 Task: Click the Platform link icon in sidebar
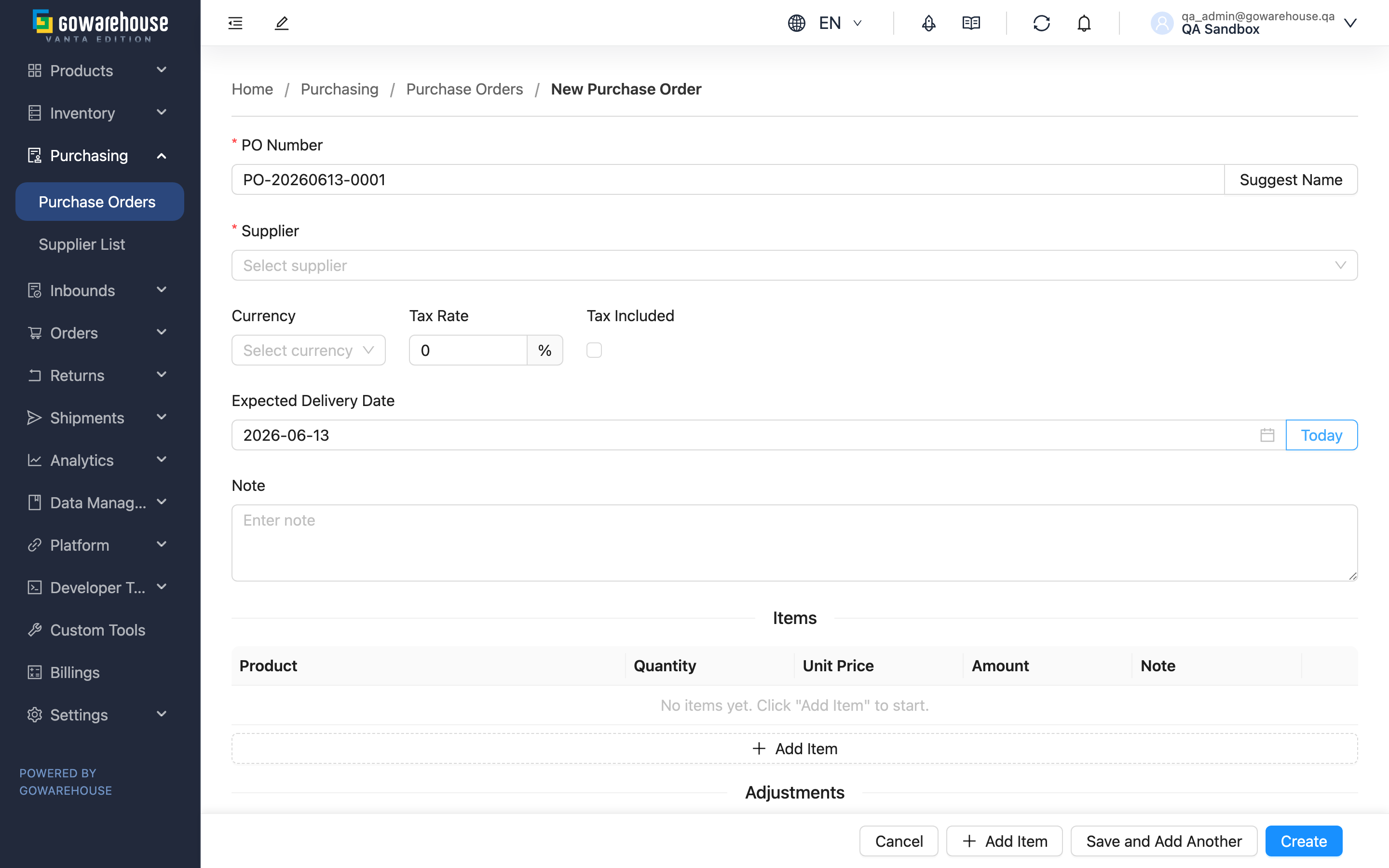[35, 545]
